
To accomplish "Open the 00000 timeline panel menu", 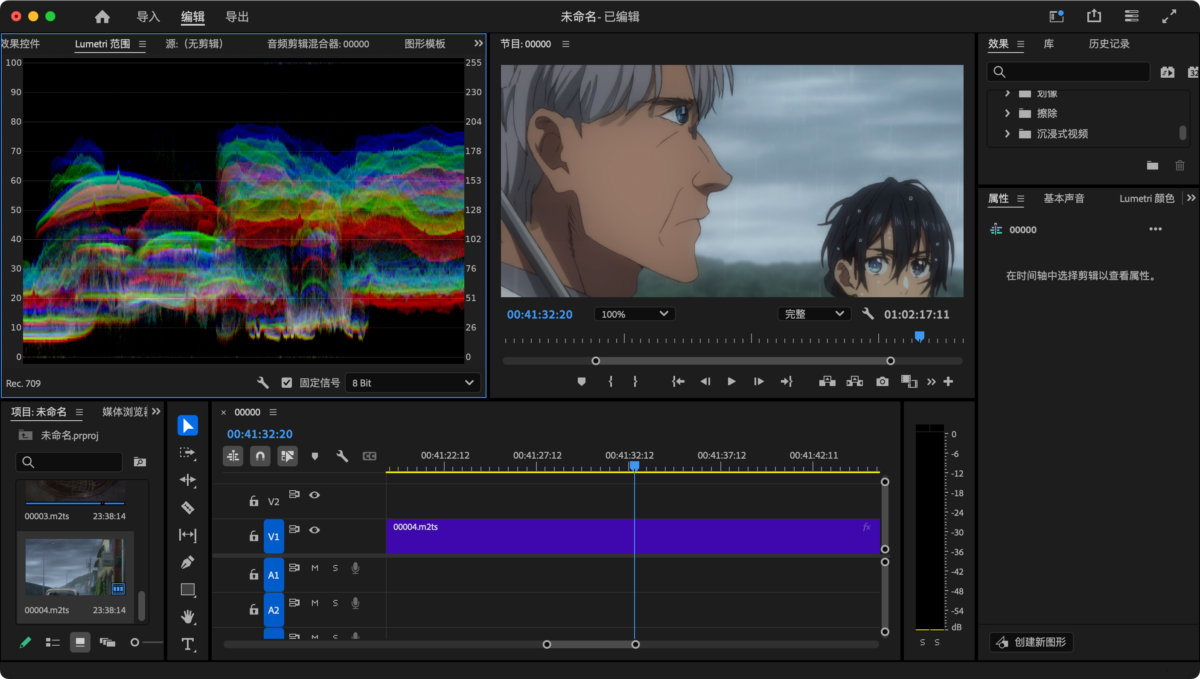I will point(273,412).
